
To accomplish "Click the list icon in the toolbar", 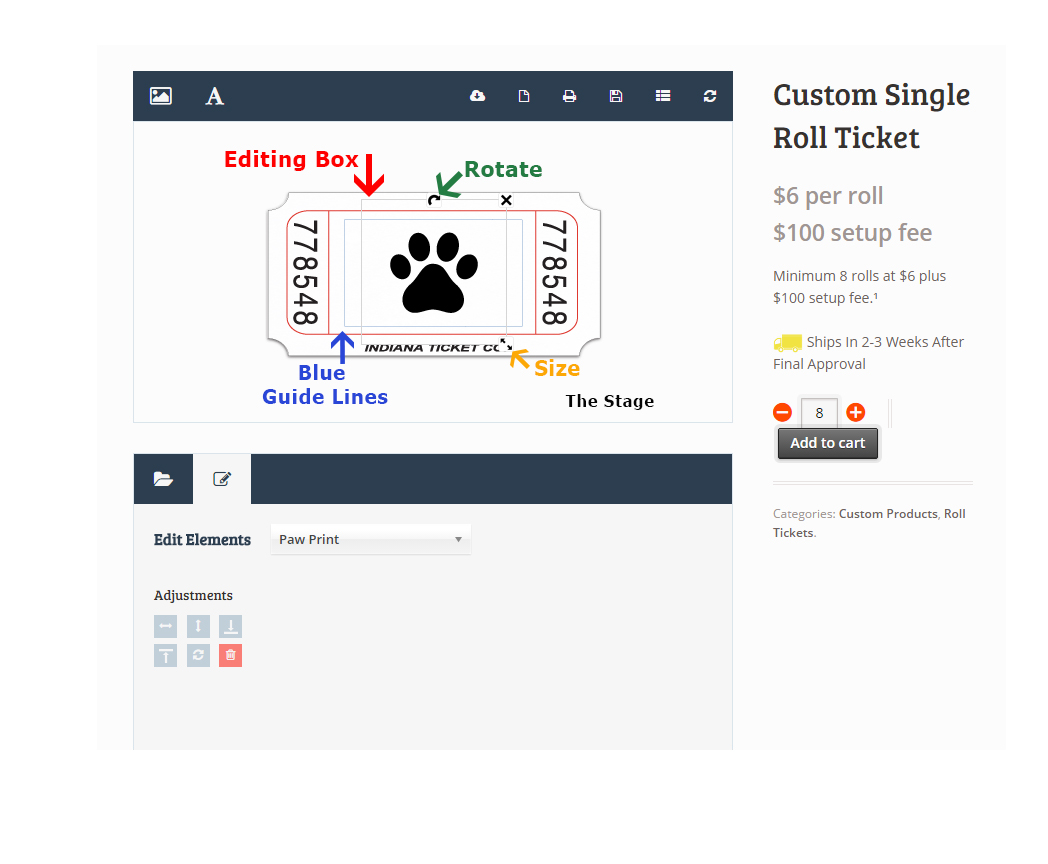I will [x=663, y=96].
